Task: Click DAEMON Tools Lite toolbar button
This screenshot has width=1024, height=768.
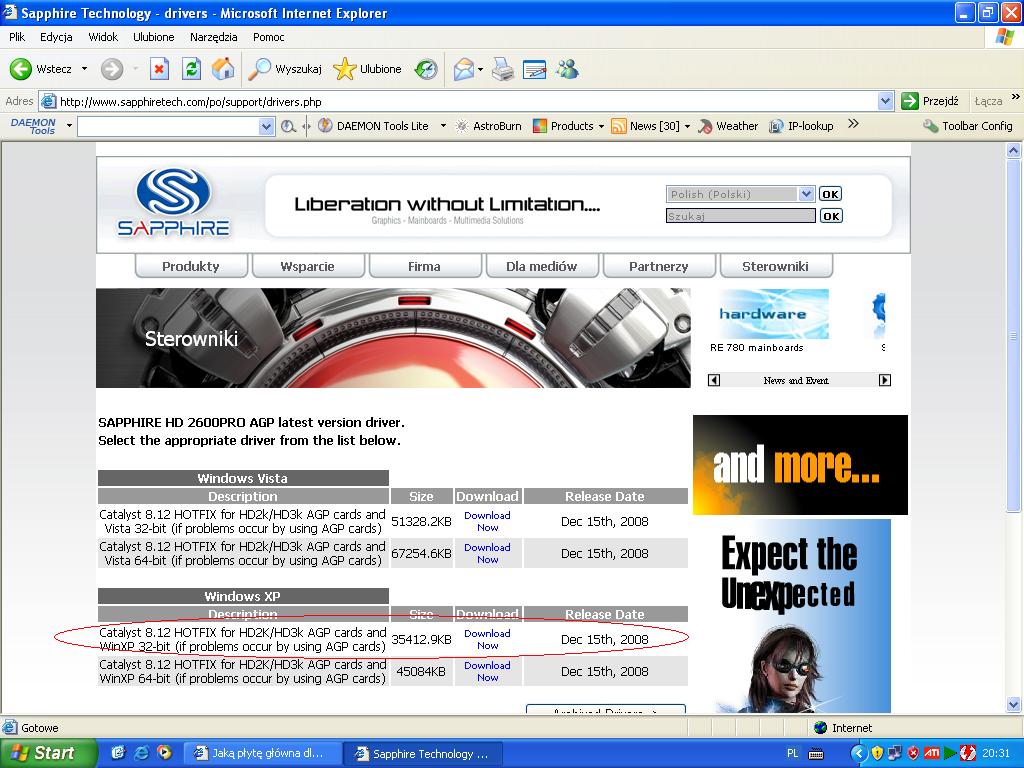Action: click(374, 126)
